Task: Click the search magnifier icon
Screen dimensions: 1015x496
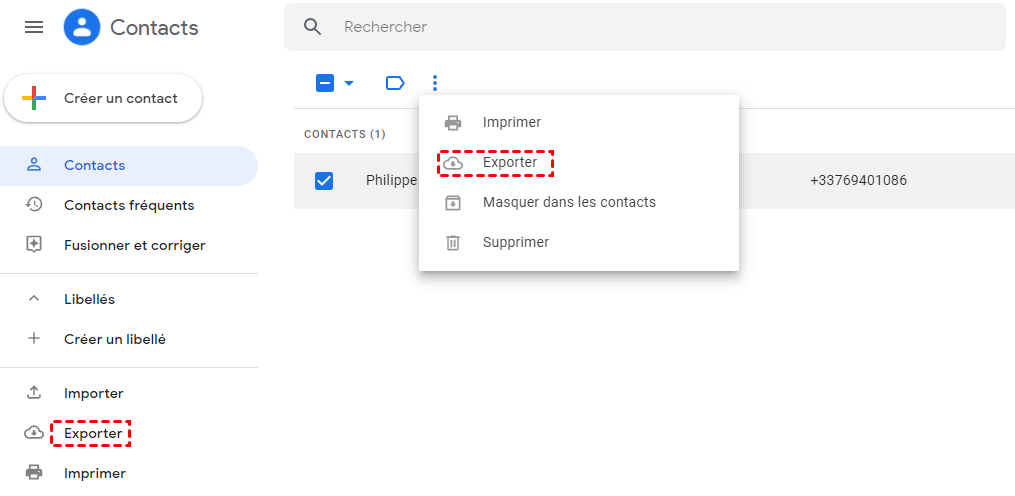Action: tap(313, 27)
